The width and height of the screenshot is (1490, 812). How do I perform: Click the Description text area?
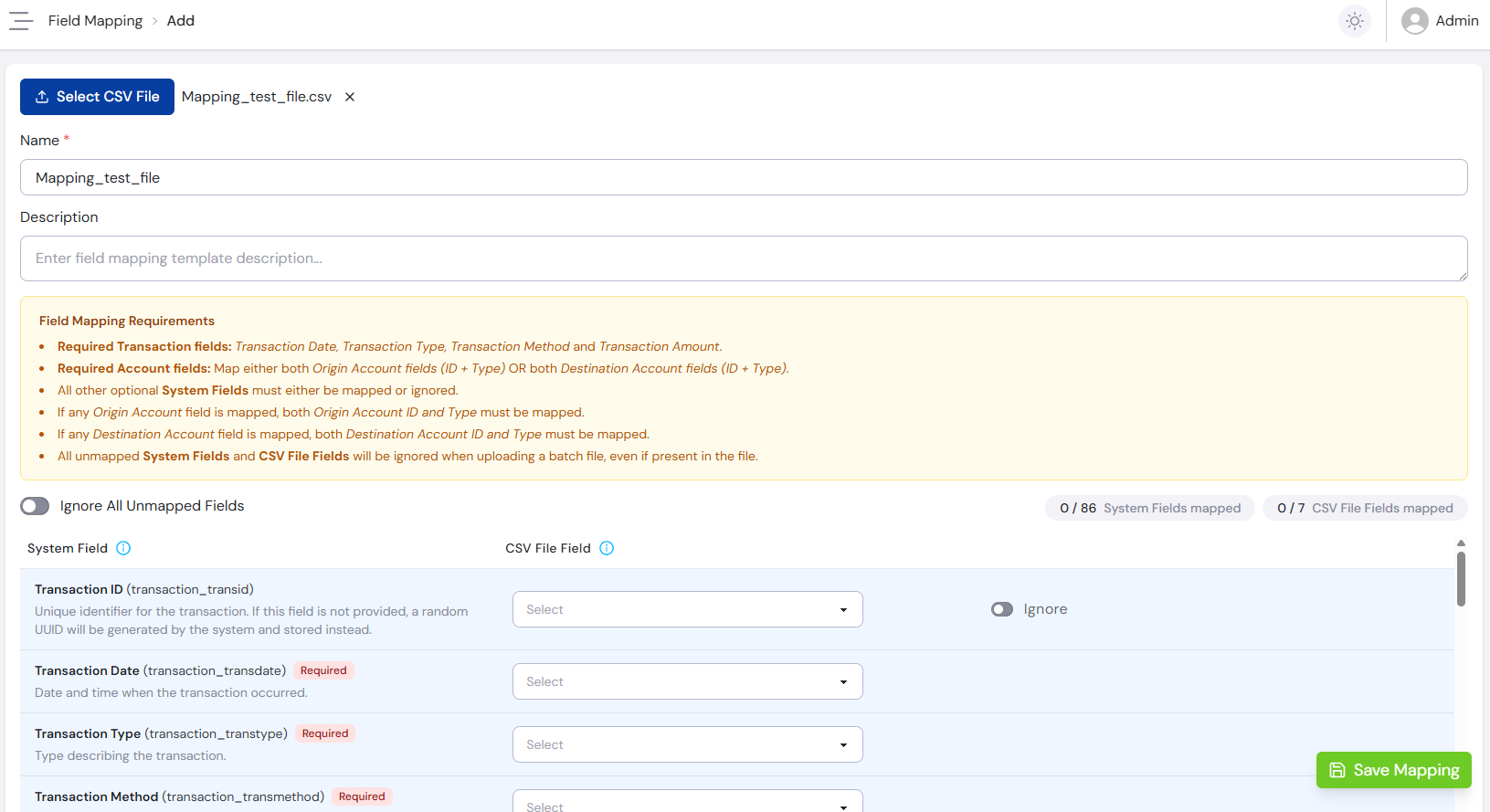744,258
